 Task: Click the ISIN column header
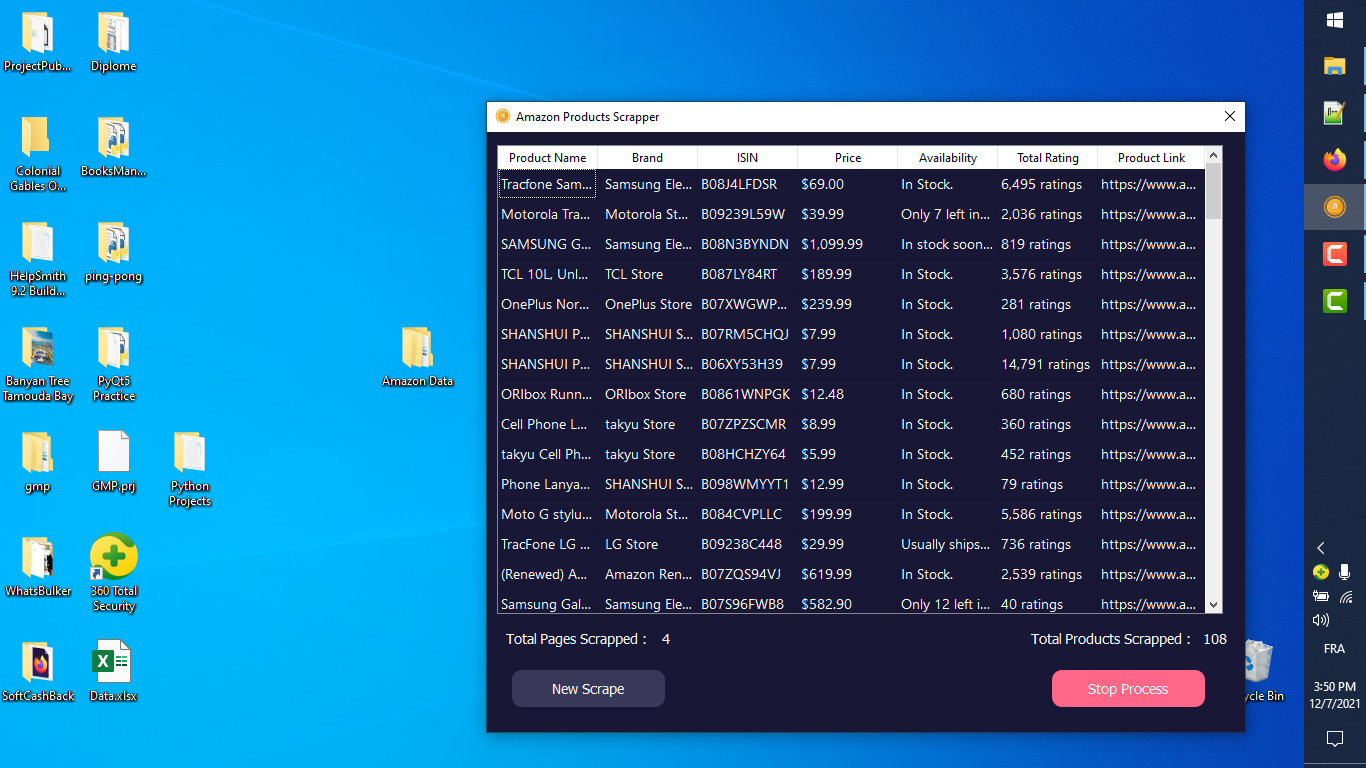(748, 158)
